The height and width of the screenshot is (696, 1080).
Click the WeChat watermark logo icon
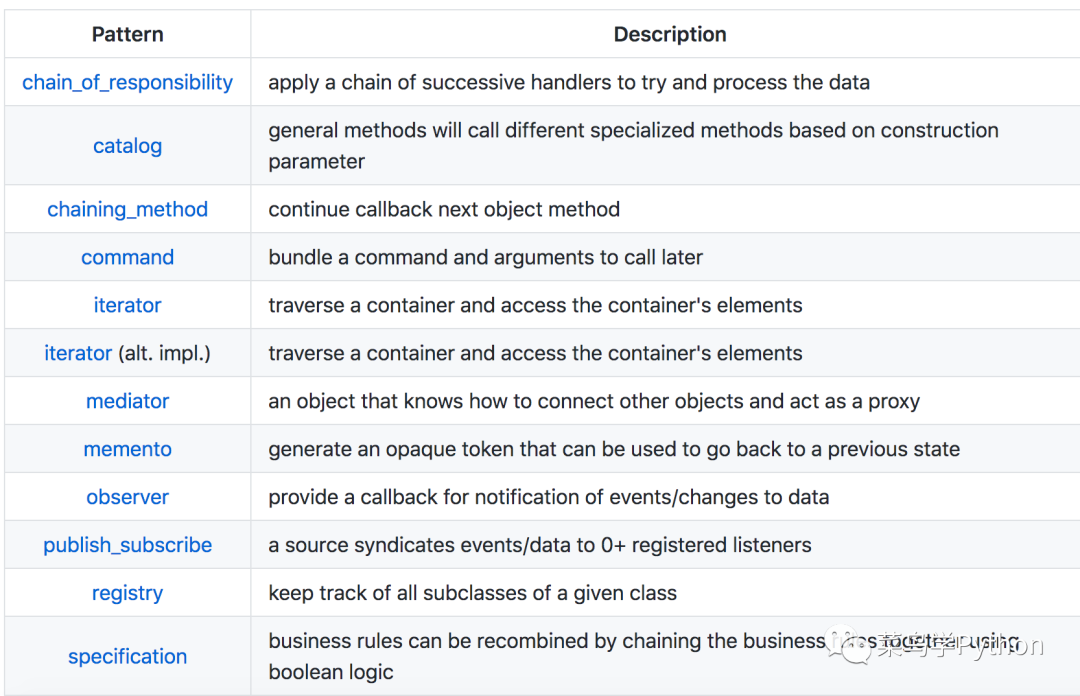(856, 650)
